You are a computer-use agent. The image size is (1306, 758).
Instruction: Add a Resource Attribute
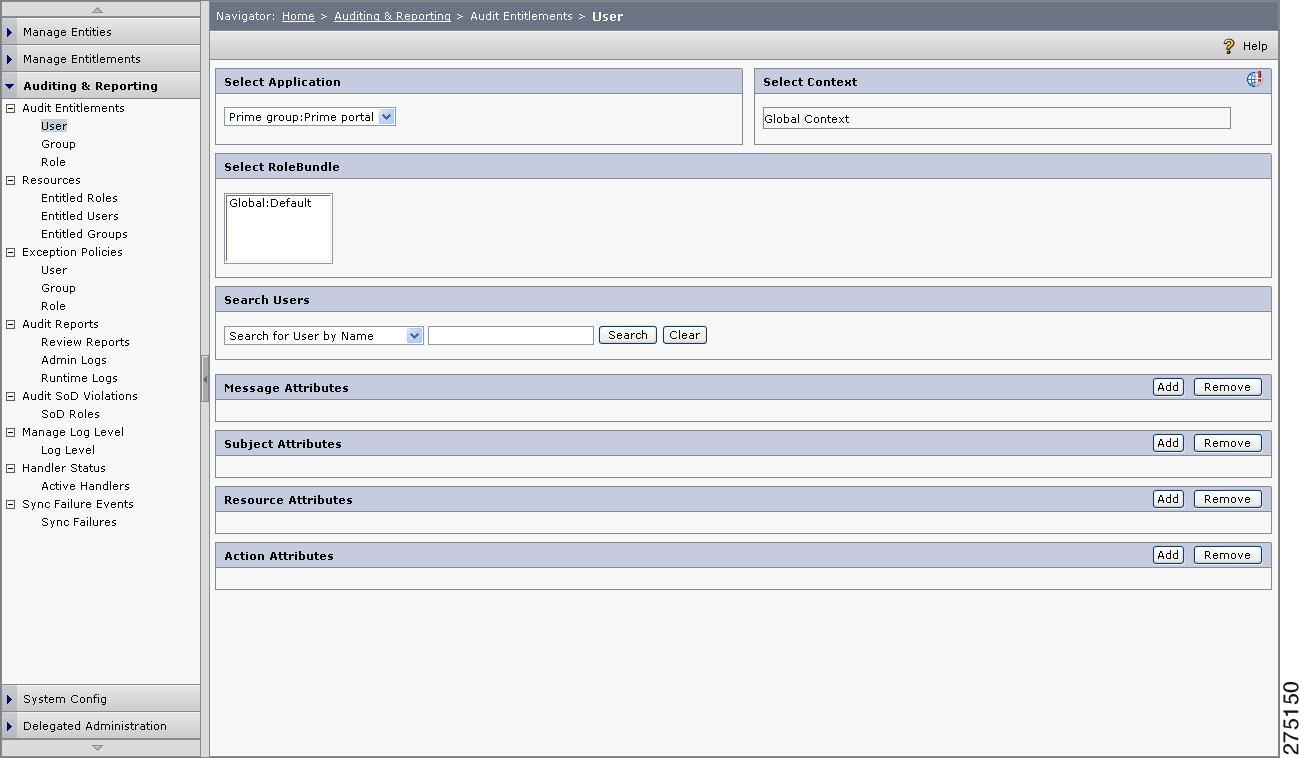pos(1168,499)
